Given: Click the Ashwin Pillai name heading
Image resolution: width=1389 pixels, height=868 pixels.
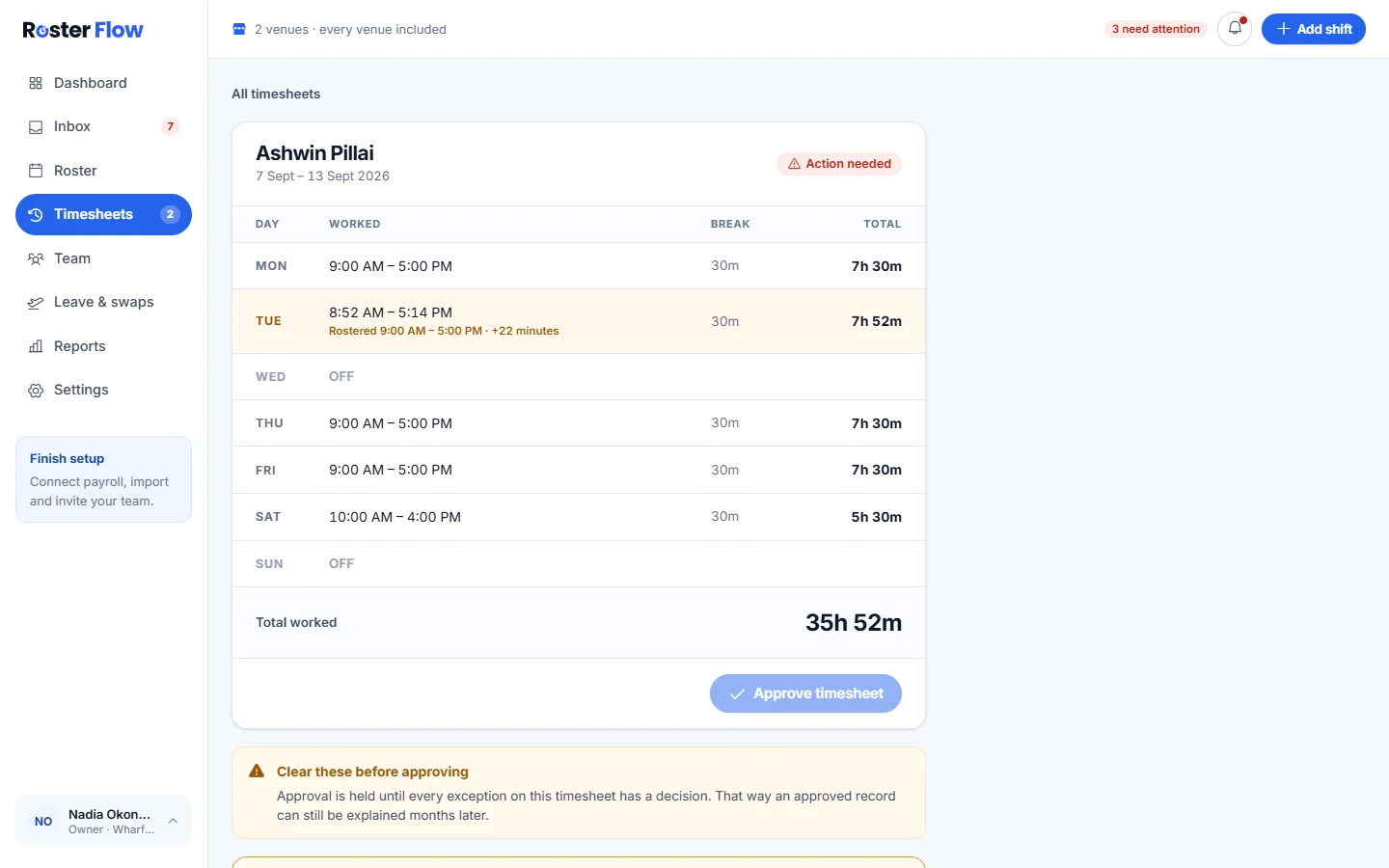Looking at the screenshot, I should coord(314,153).
